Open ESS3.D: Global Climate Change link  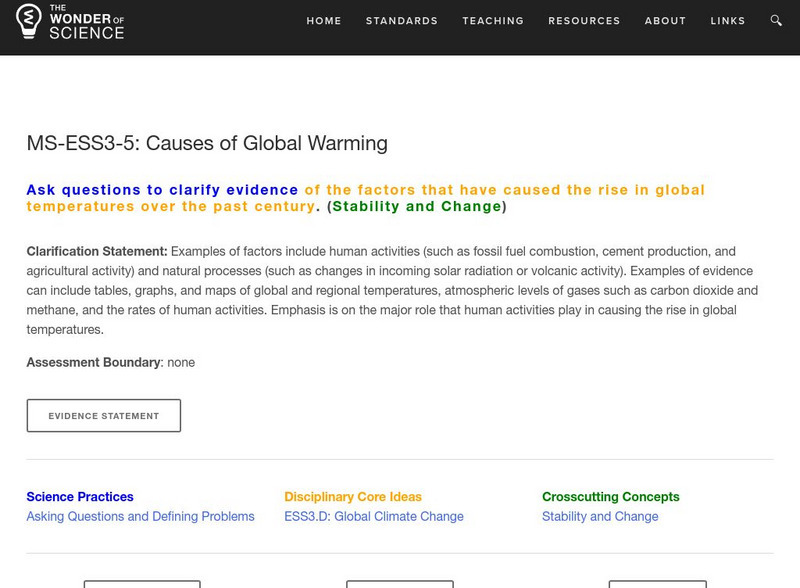tap(374, 517)
